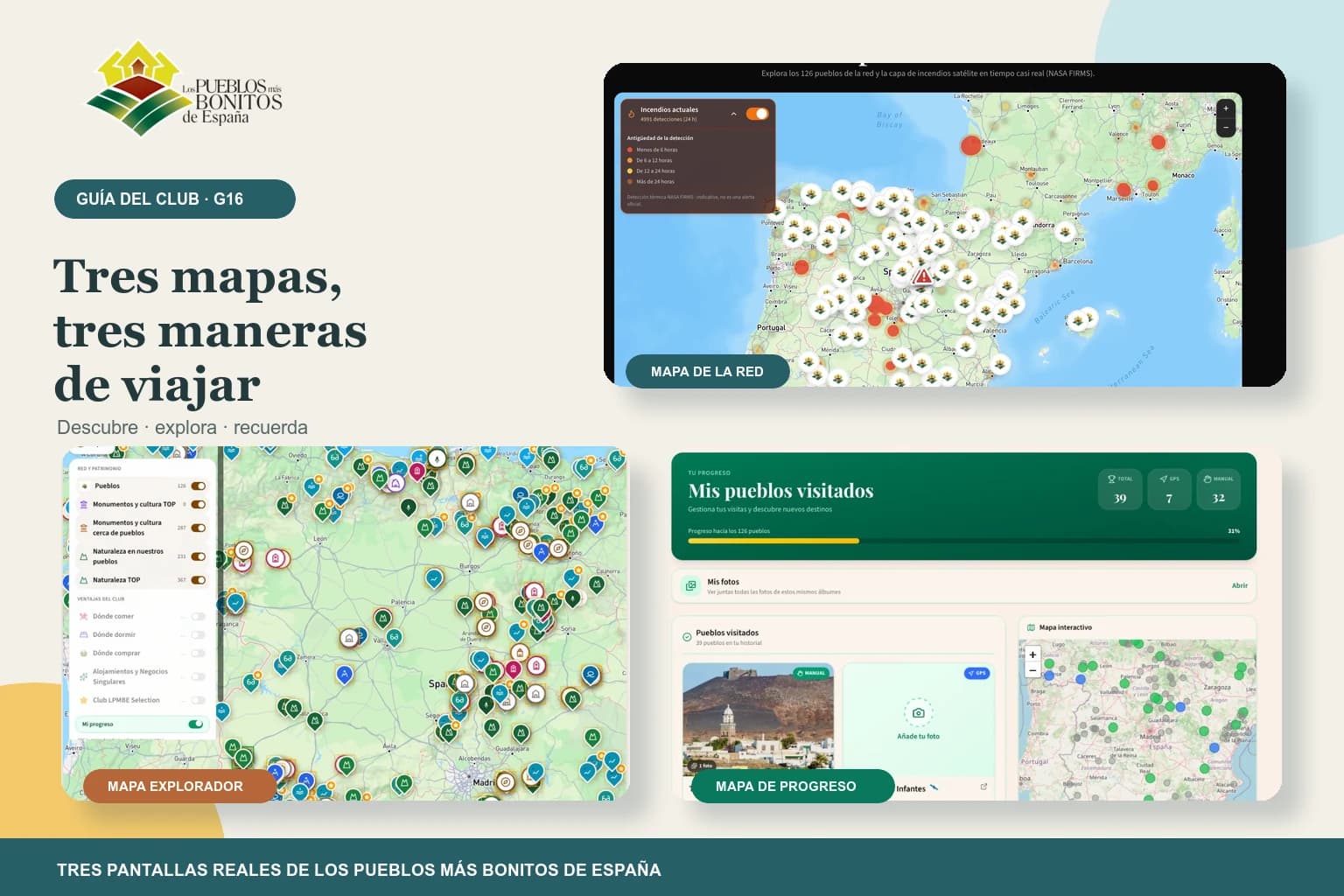The height and width of the screenshot is (896, 1344).
Task: Click the red warning triangle on network map
Action: (922, 276)
